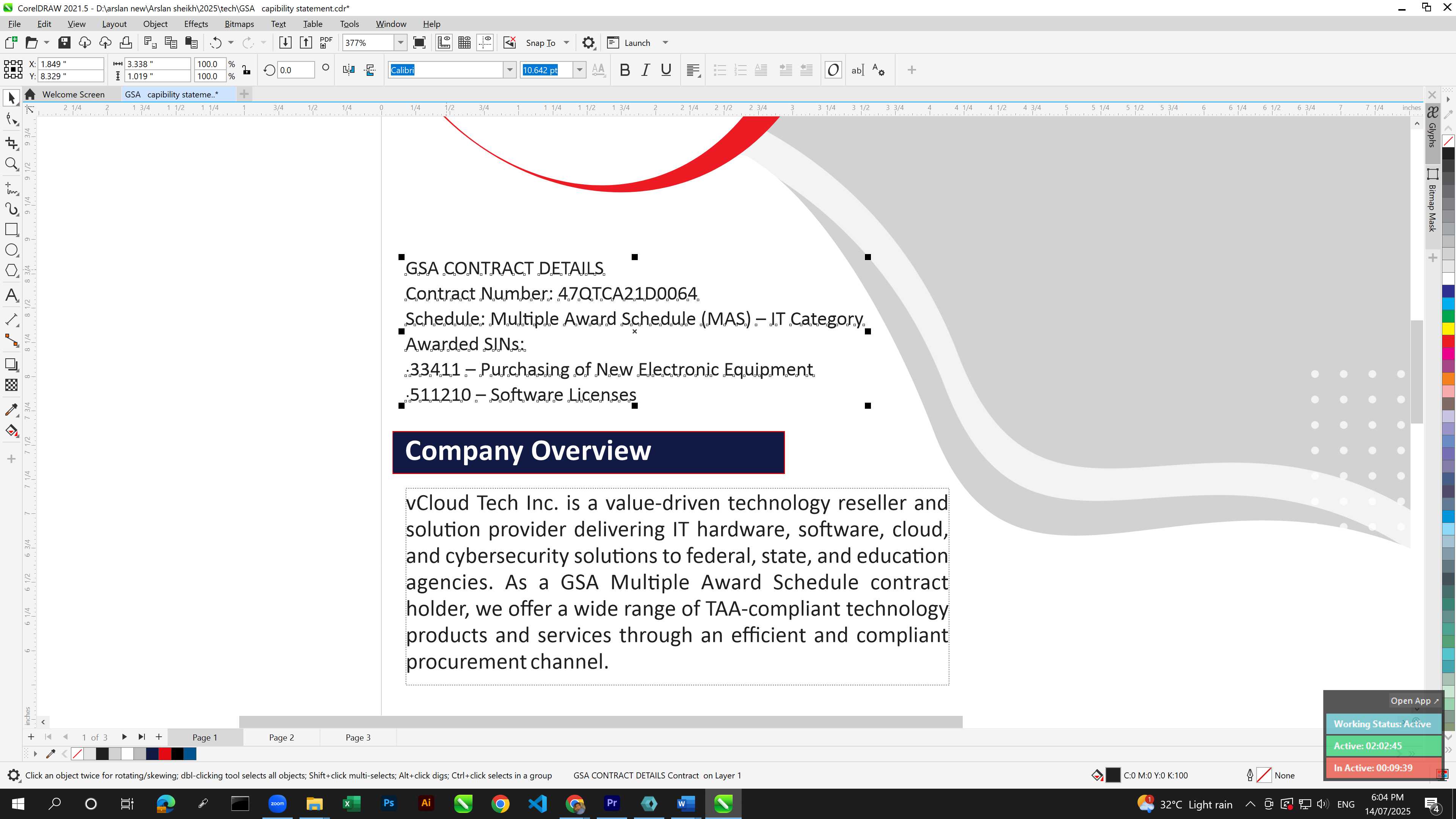
Task: Click the rotation angle input field
Action: click(295, 70)
